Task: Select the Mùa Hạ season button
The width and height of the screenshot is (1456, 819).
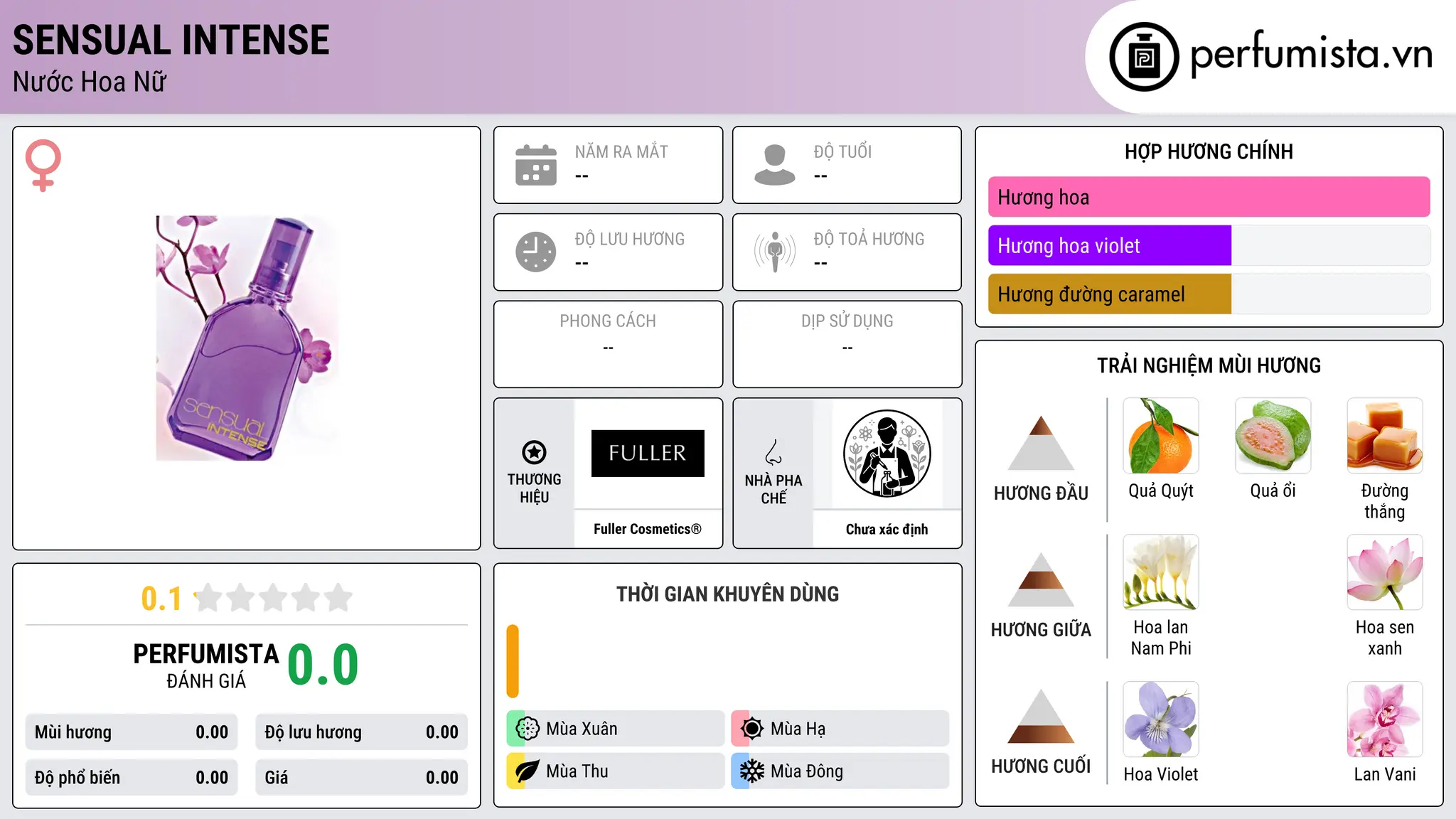Action: click(x=840, y=729)
